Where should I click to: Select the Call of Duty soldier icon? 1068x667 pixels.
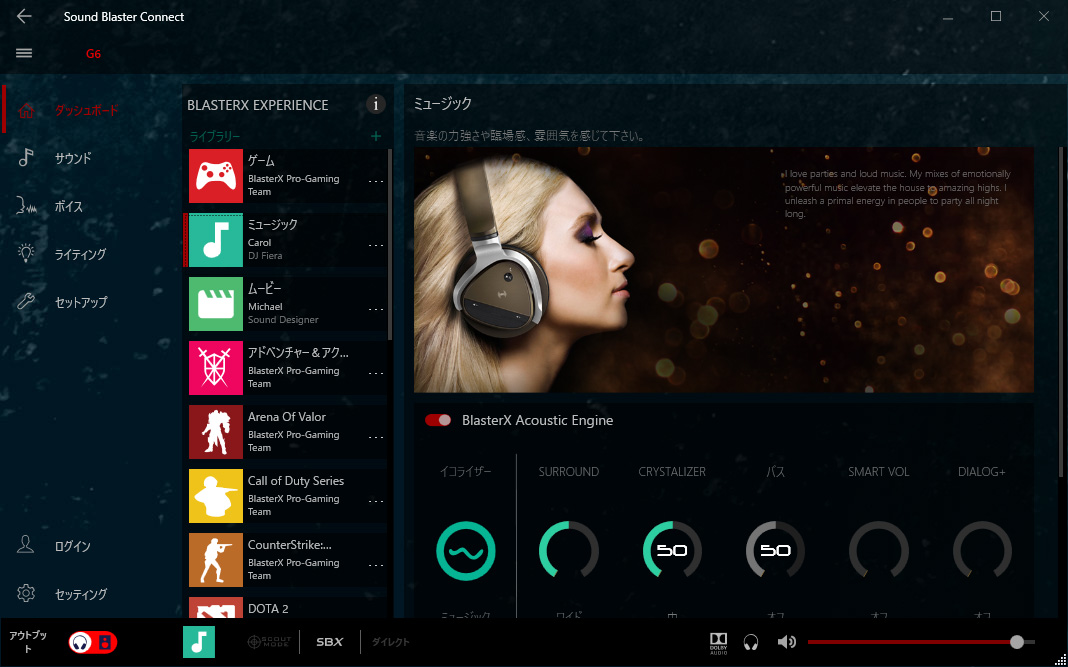pyautogui.click(x=216, y=496)
